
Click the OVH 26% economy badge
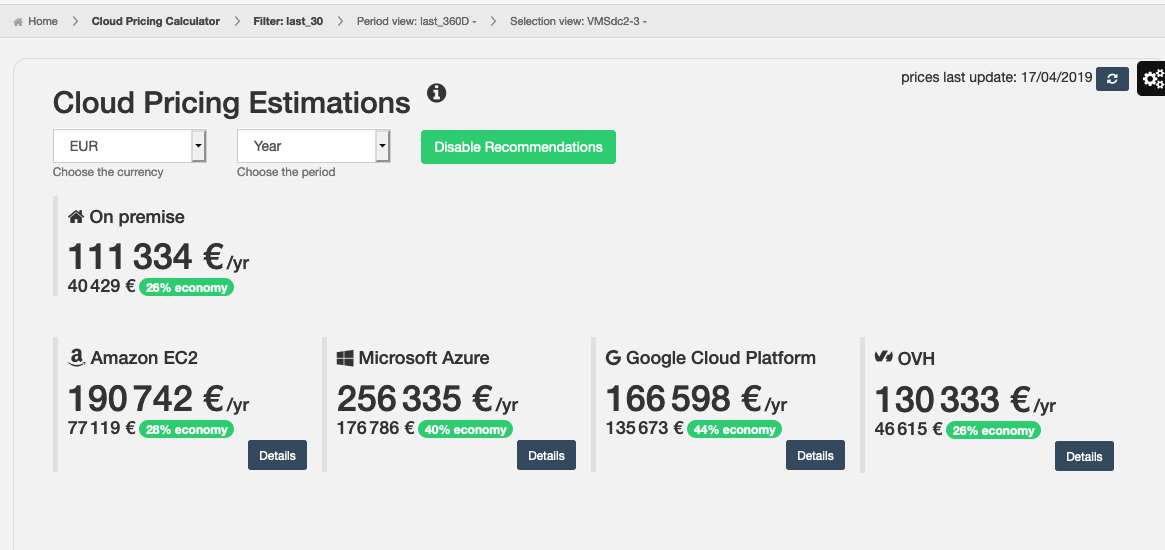[x=993, y=430]
